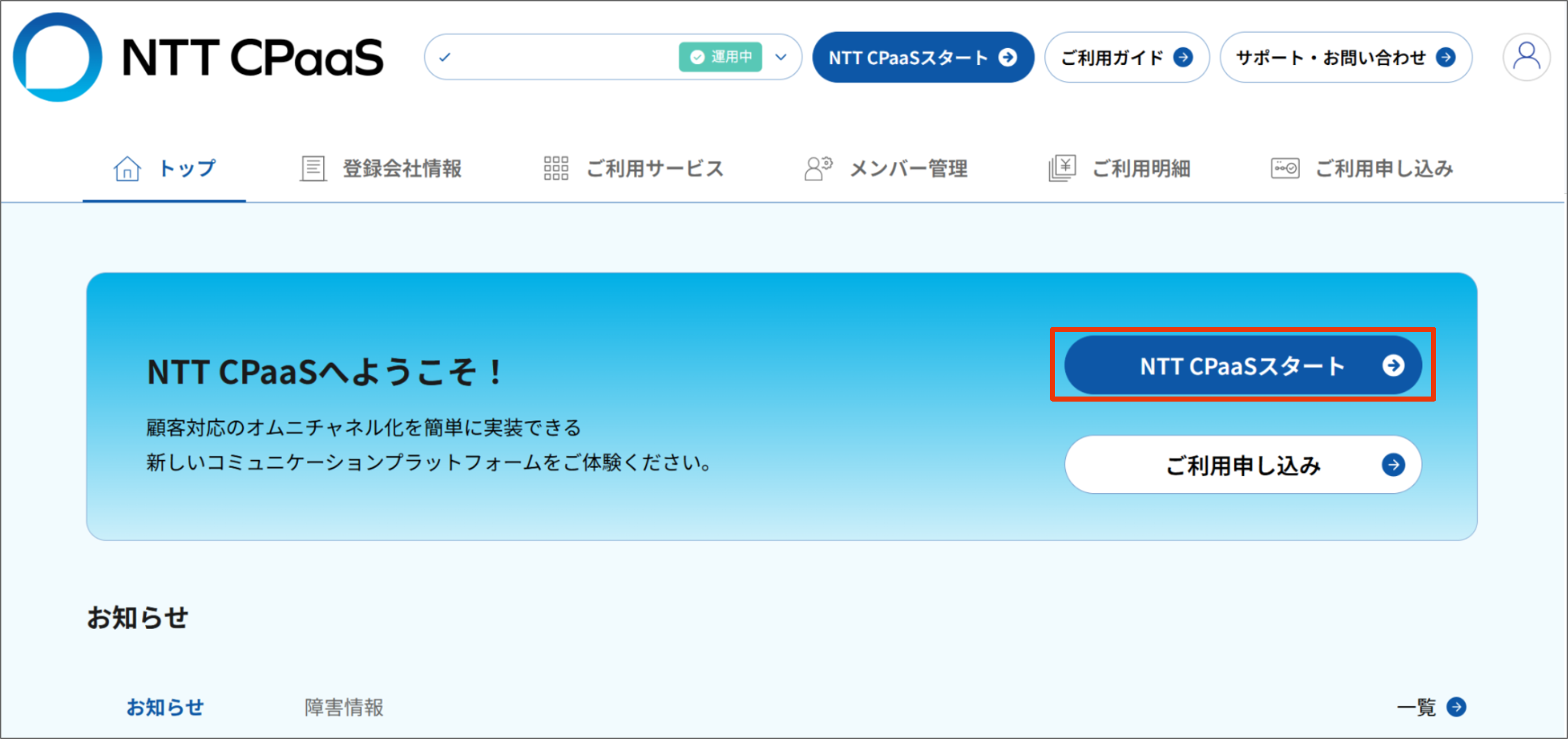Select the お知らせ sub-tab
This screenshot has height=739, width=1568.
coord(165,707)
